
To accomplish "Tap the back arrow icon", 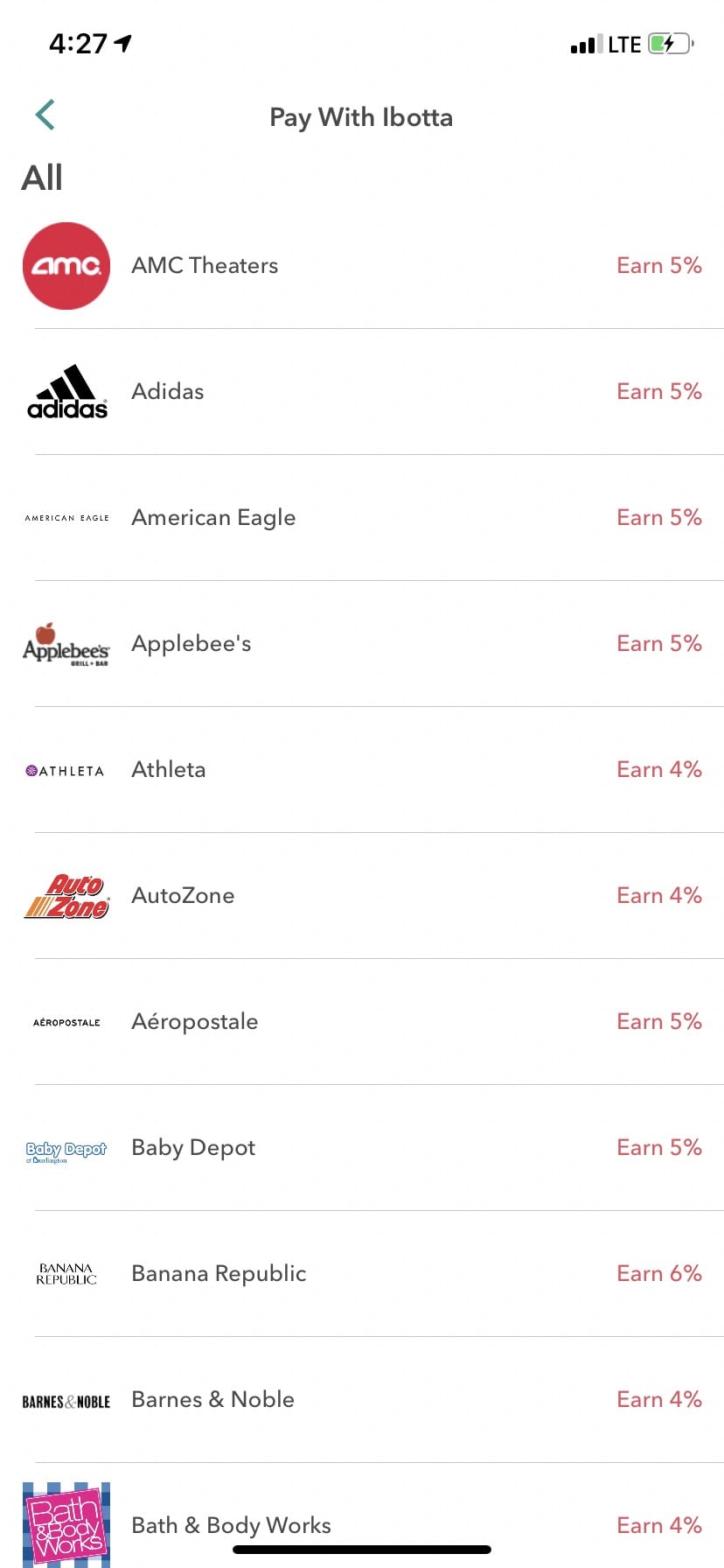I will (x=45, y=115).
